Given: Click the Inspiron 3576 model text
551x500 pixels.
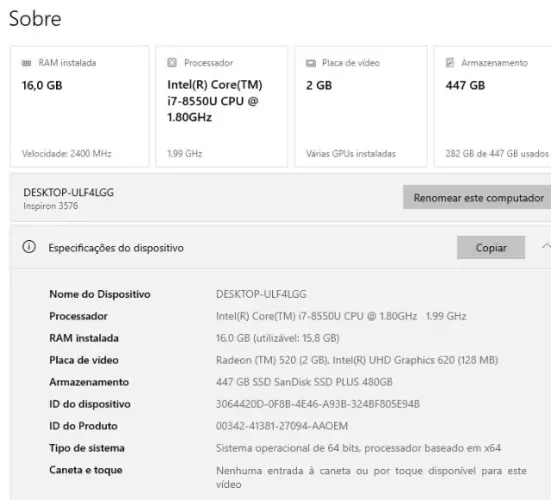Looking at the screenshot, I should 51,206.
